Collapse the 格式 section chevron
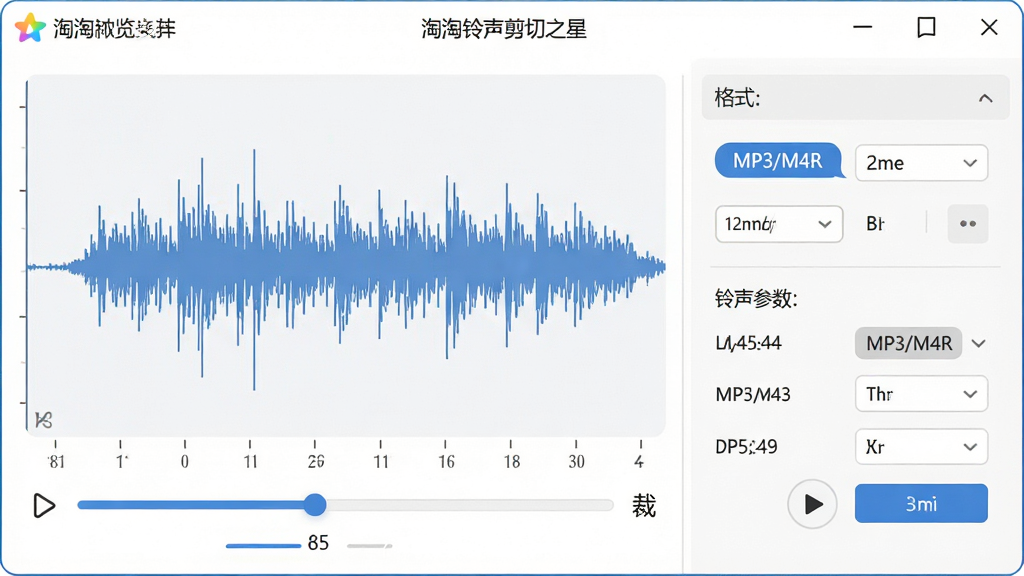1024x576 pixels. [985, 99]
